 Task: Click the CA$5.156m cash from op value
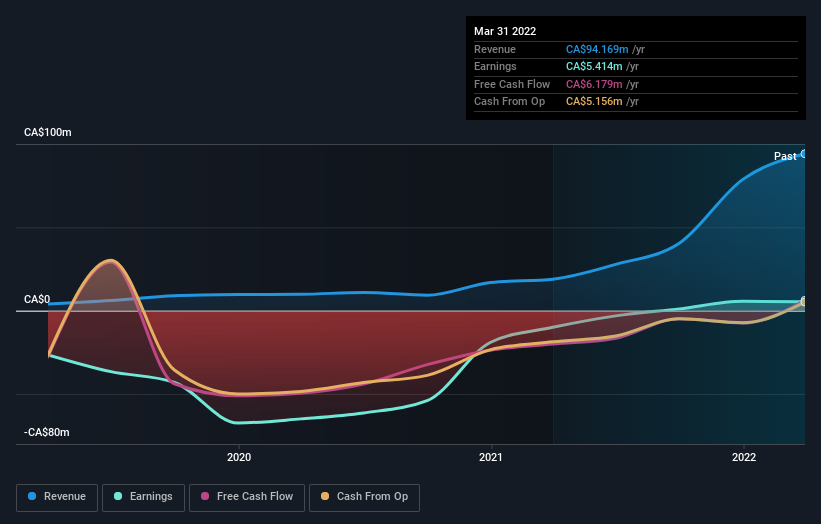click(594, 102)
